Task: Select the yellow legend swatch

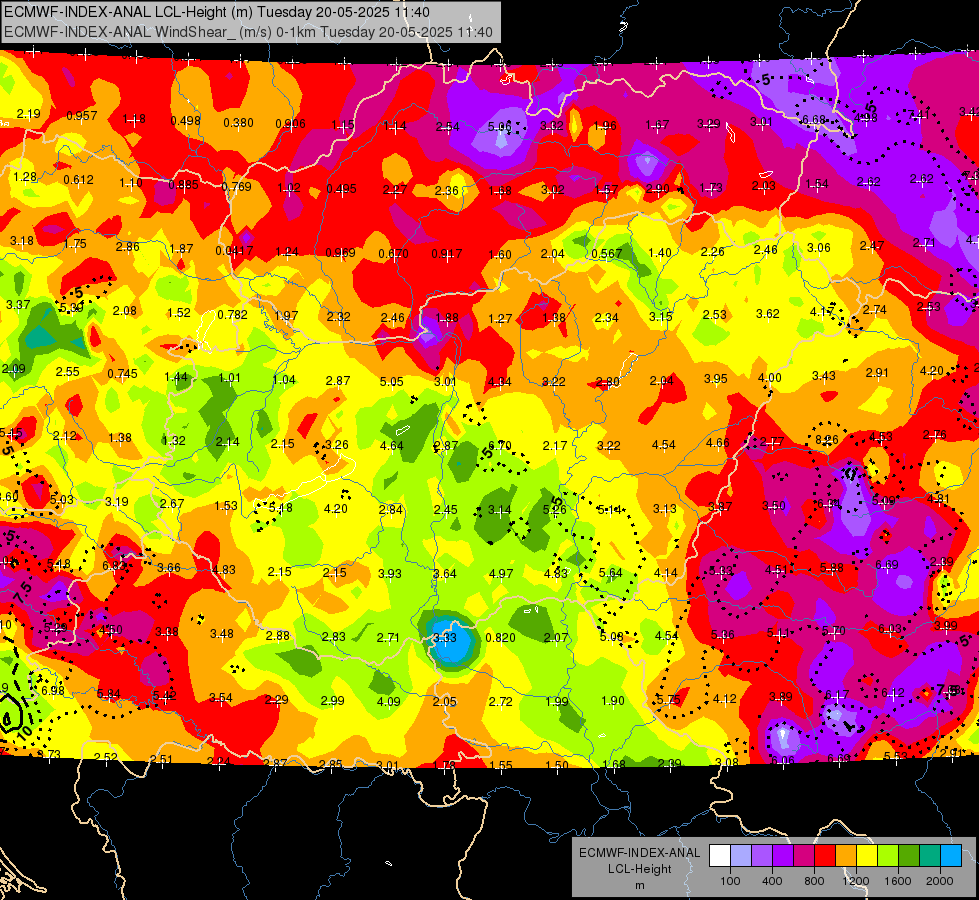Action: coord(867,856)
